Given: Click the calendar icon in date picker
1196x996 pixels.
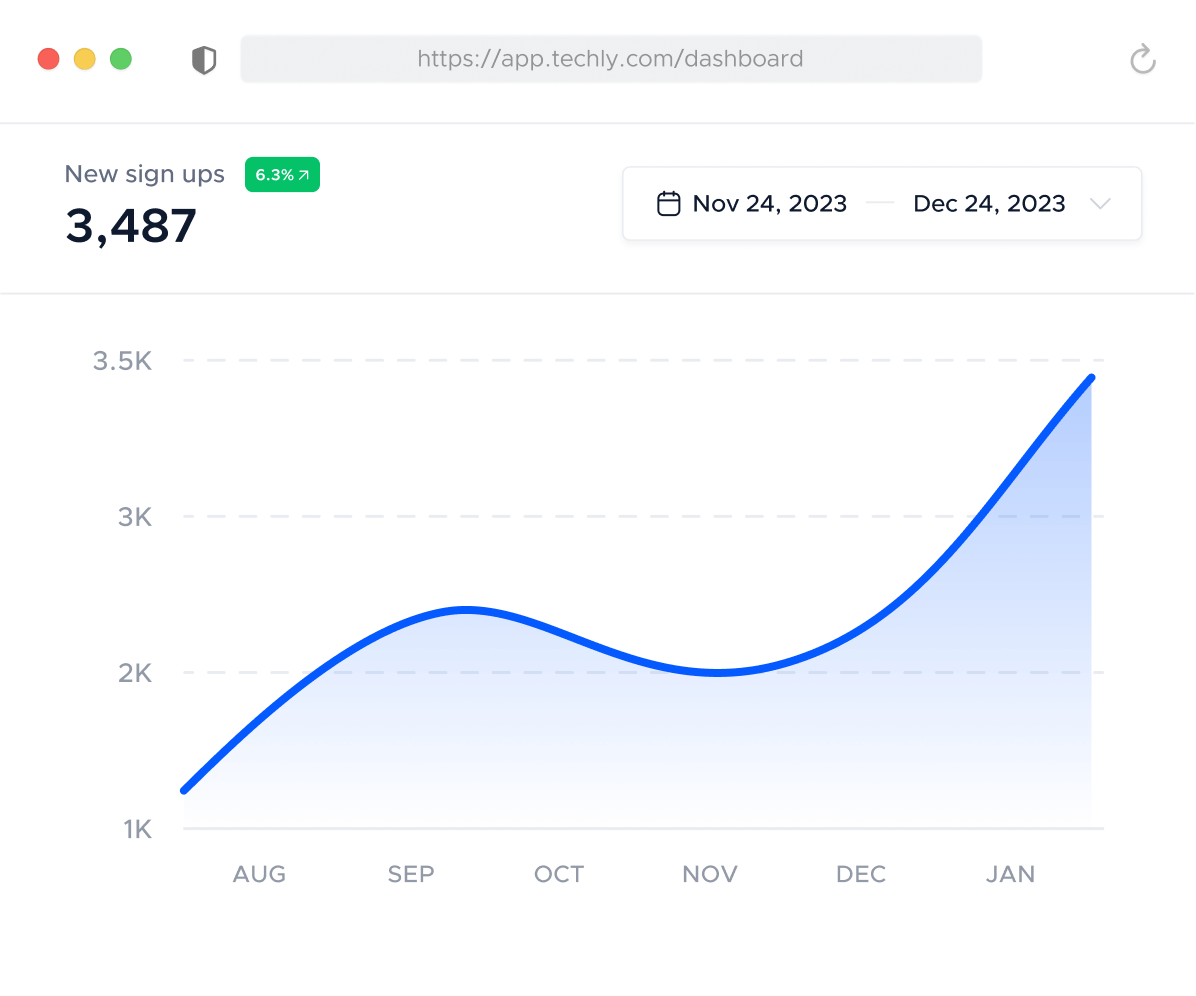Looking at the screenshot, I should tap(668, 202).
